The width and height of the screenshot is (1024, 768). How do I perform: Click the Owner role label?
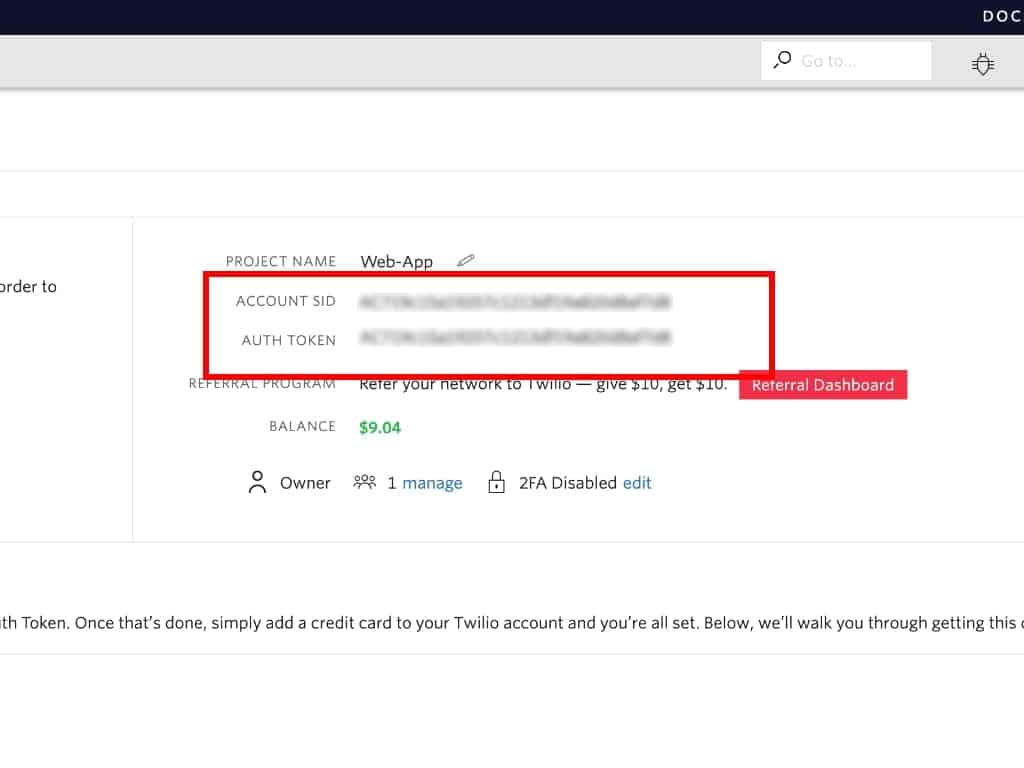305,483
